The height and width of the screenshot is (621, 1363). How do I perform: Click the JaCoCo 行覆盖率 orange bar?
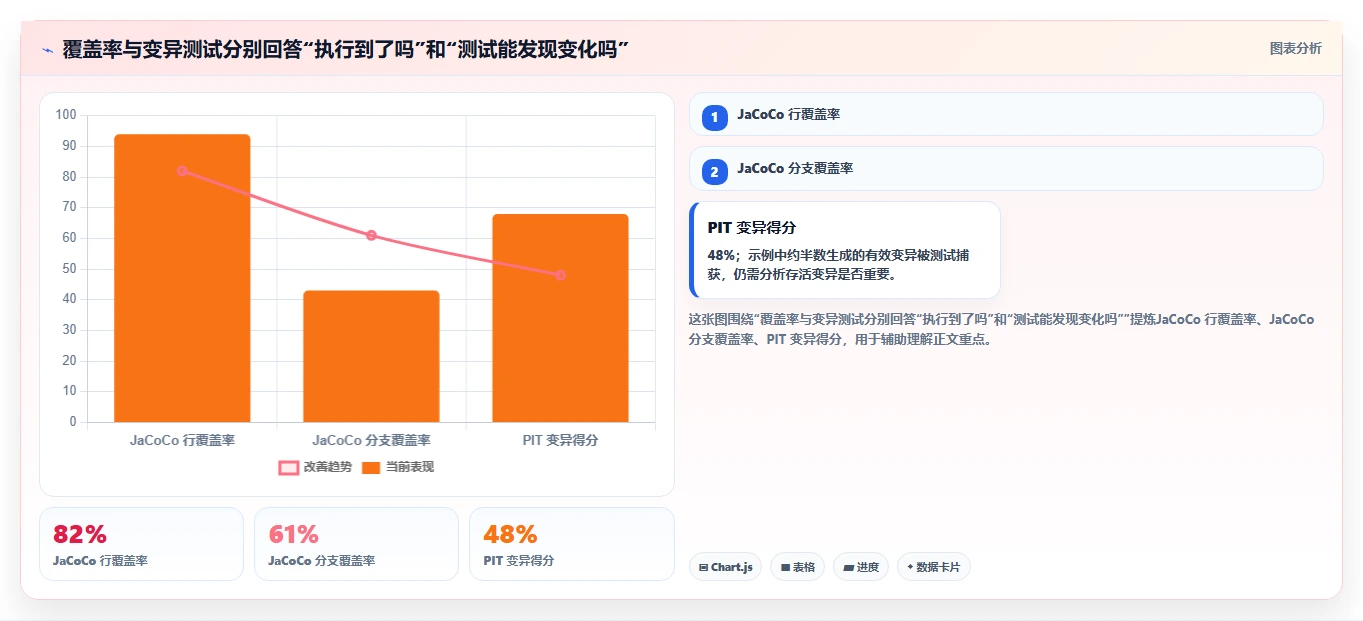pos(182,278)
